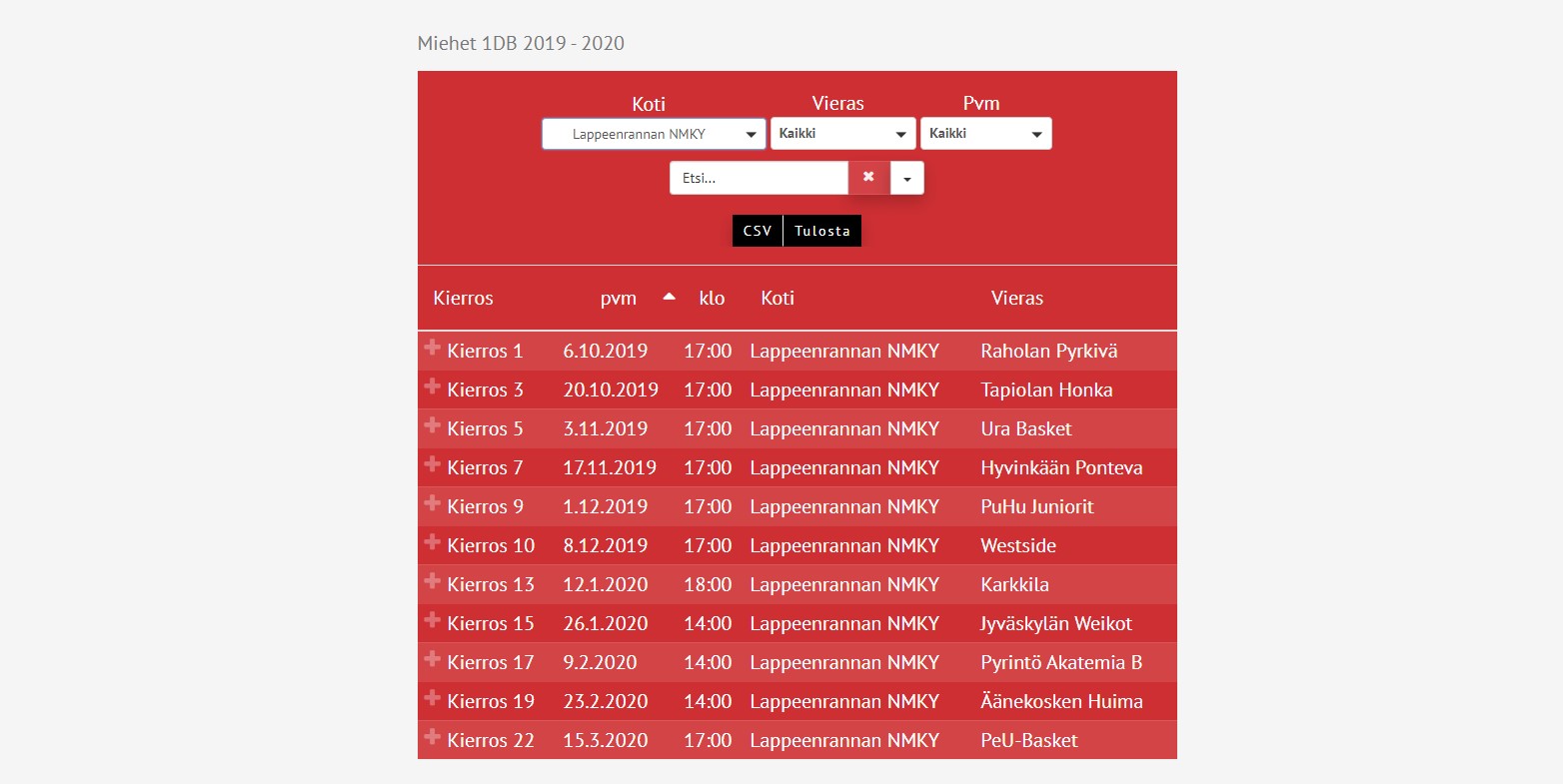Expand details for Kierros 1 row
1563x784 pixels.
pos(433,348)
